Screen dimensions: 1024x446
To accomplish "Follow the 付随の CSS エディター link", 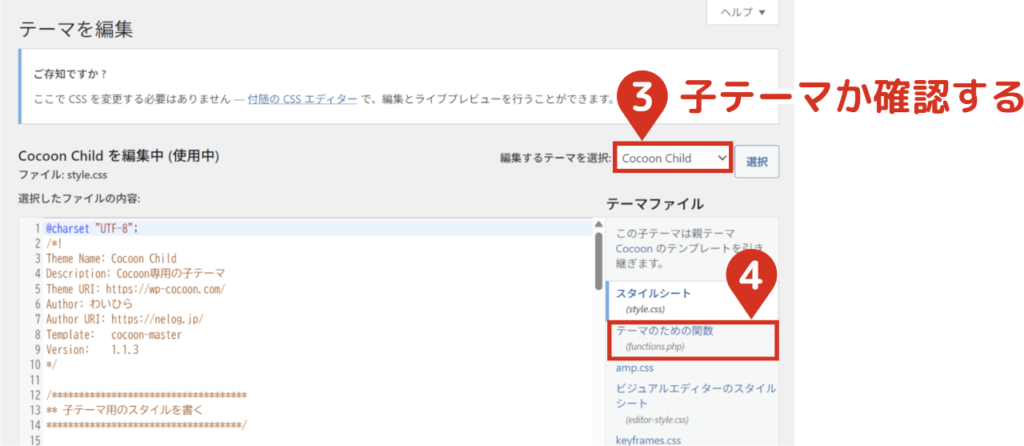I will point(304,98).
